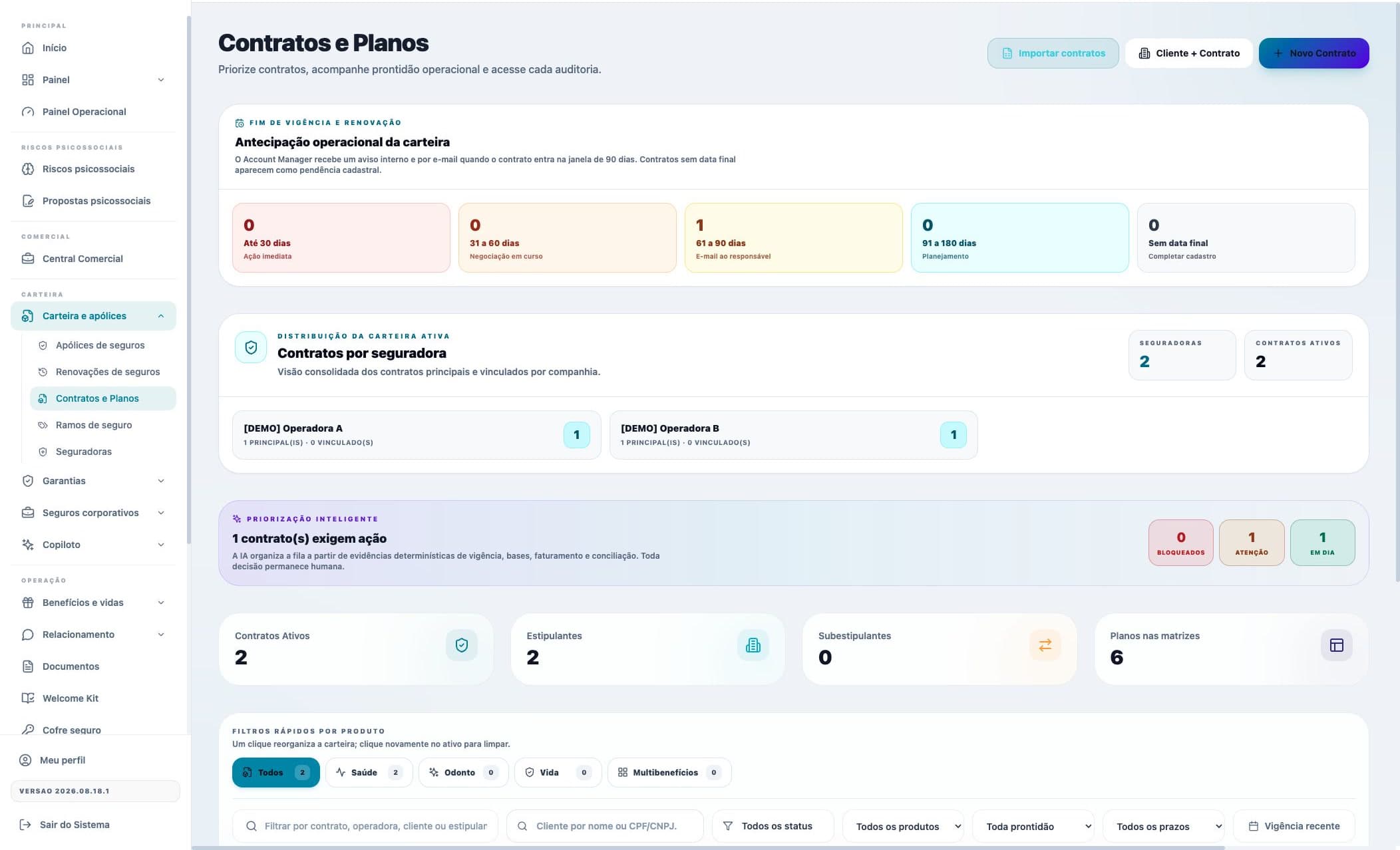The image size is (1400, 850).
Task: Click the Cofre seguro key icon
Action: click(28, 730)
